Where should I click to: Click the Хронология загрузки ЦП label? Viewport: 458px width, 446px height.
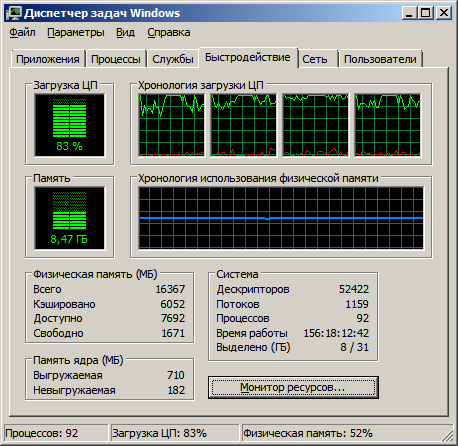pos(201,85)
